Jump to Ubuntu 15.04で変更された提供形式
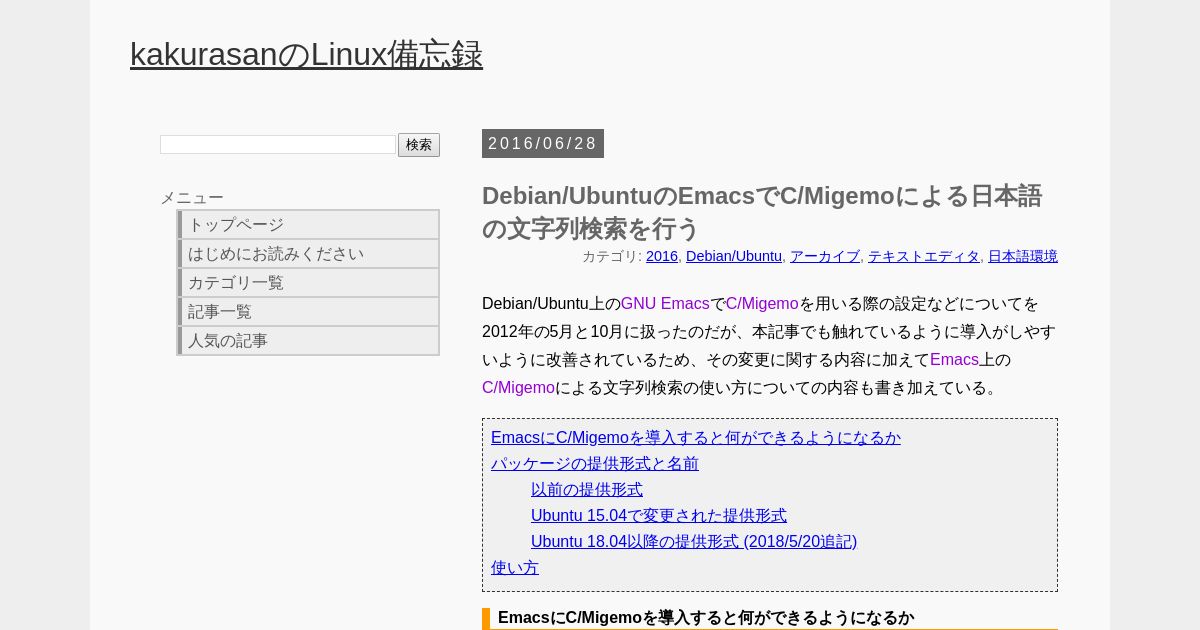 659,516
